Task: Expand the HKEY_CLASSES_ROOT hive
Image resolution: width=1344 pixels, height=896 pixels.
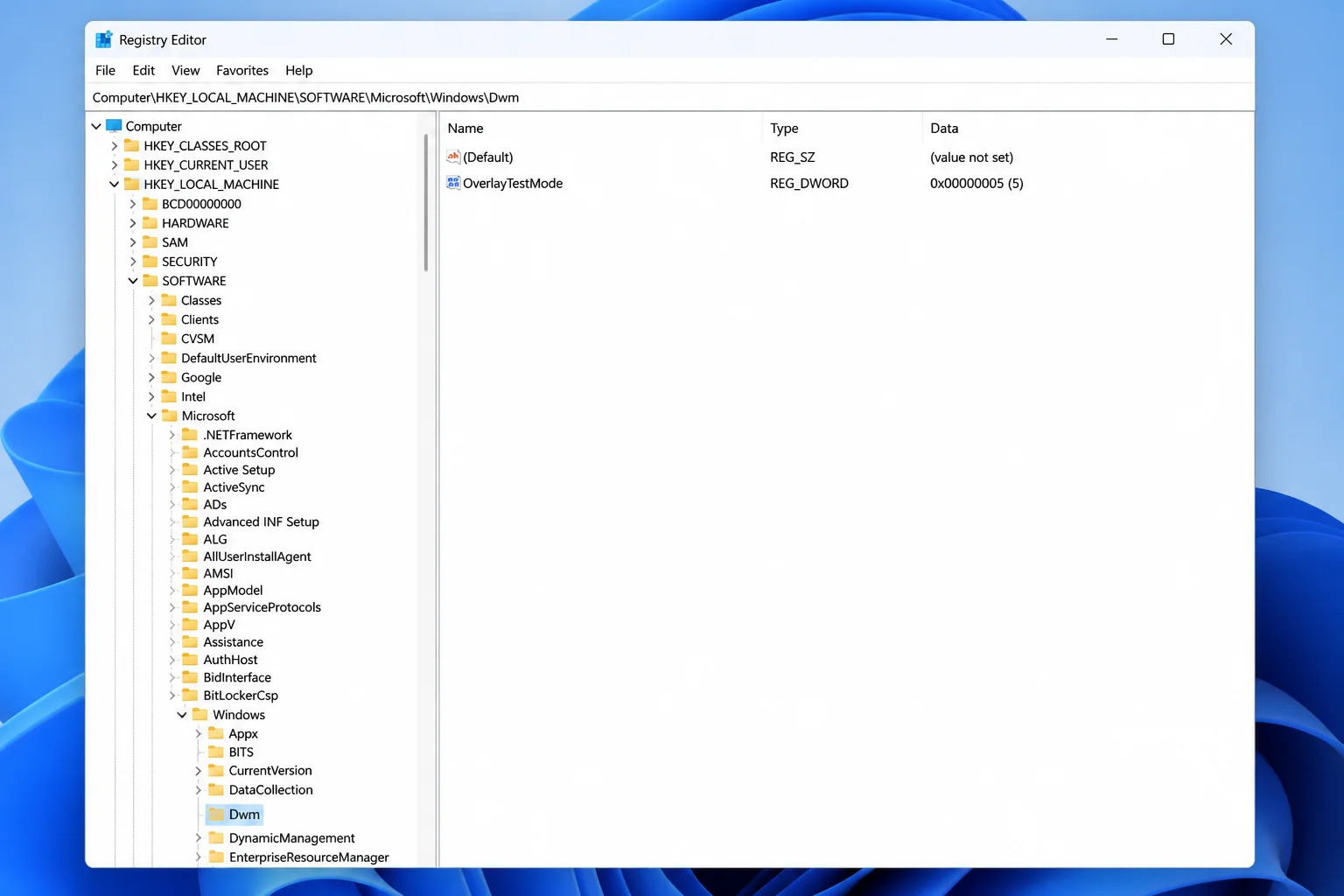Action: (114, 145)
